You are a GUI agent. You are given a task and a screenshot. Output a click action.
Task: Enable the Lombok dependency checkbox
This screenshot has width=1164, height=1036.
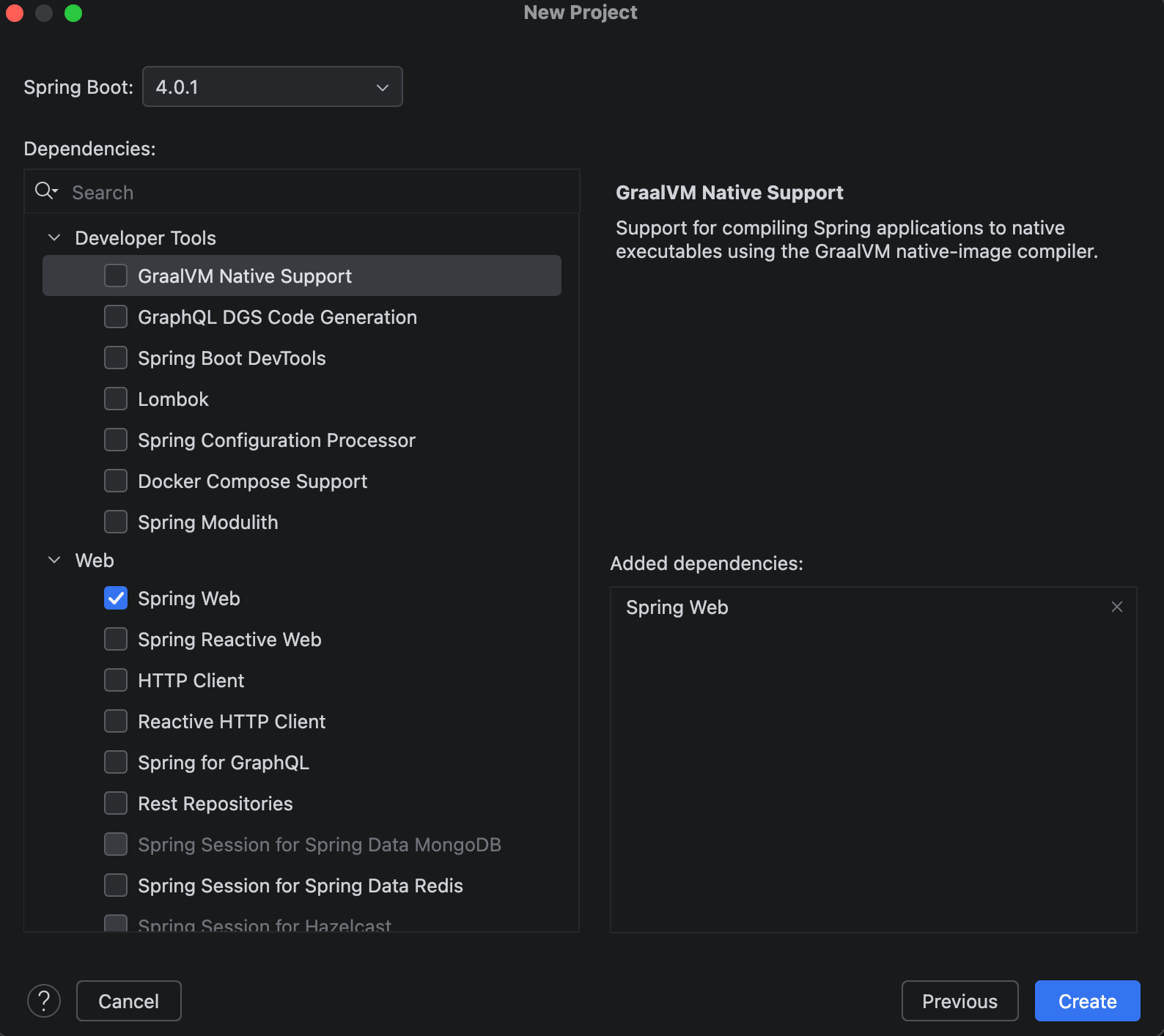pos(116,399)
